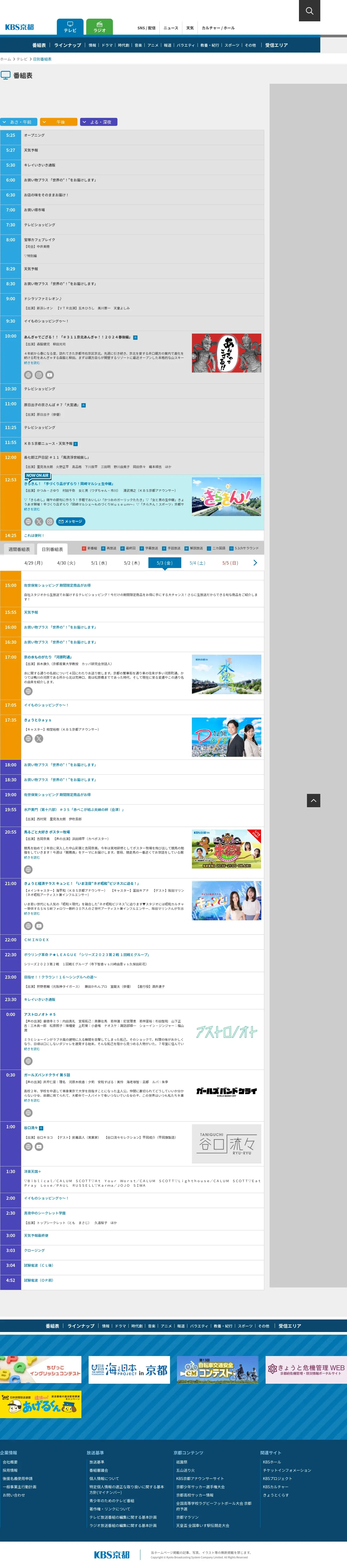Open web icon for きょうとDays program
Viewport: 347px width, 1568px height.
click(28, 739)
